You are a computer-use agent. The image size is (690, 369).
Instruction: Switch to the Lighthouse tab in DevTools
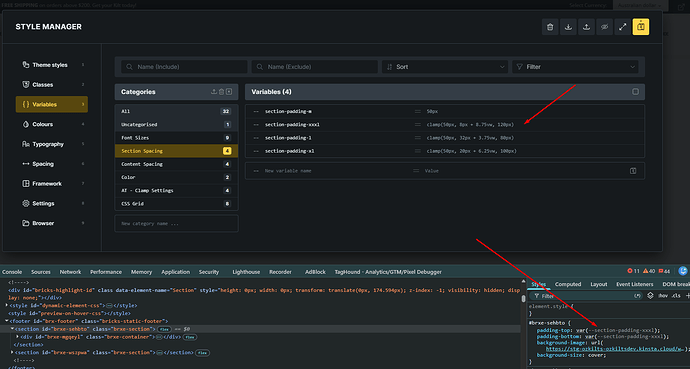pos(246,272)
